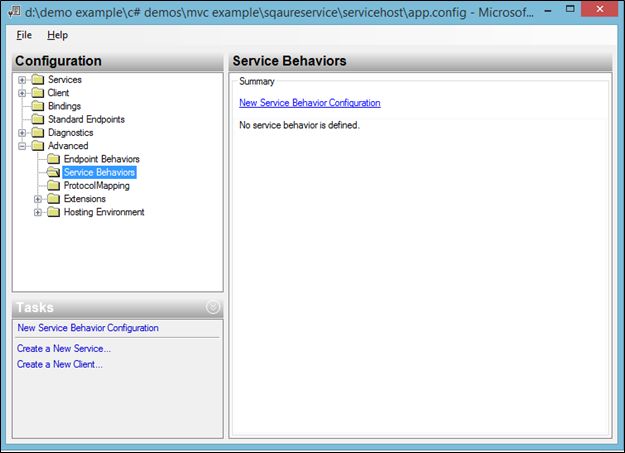Screen dimensions: 625x453
Task: Click the Hosting Environment folder icon
Action: pos(53,212)
